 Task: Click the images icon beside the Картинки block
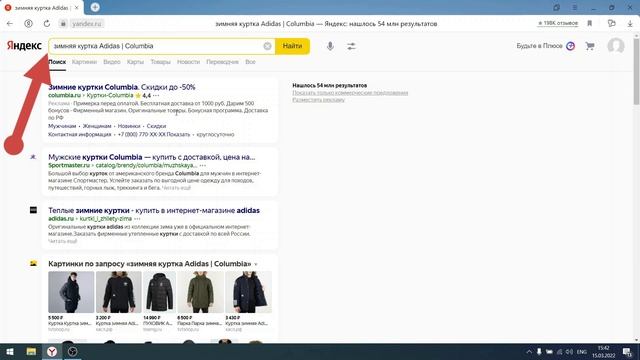[x=33, y=264]
